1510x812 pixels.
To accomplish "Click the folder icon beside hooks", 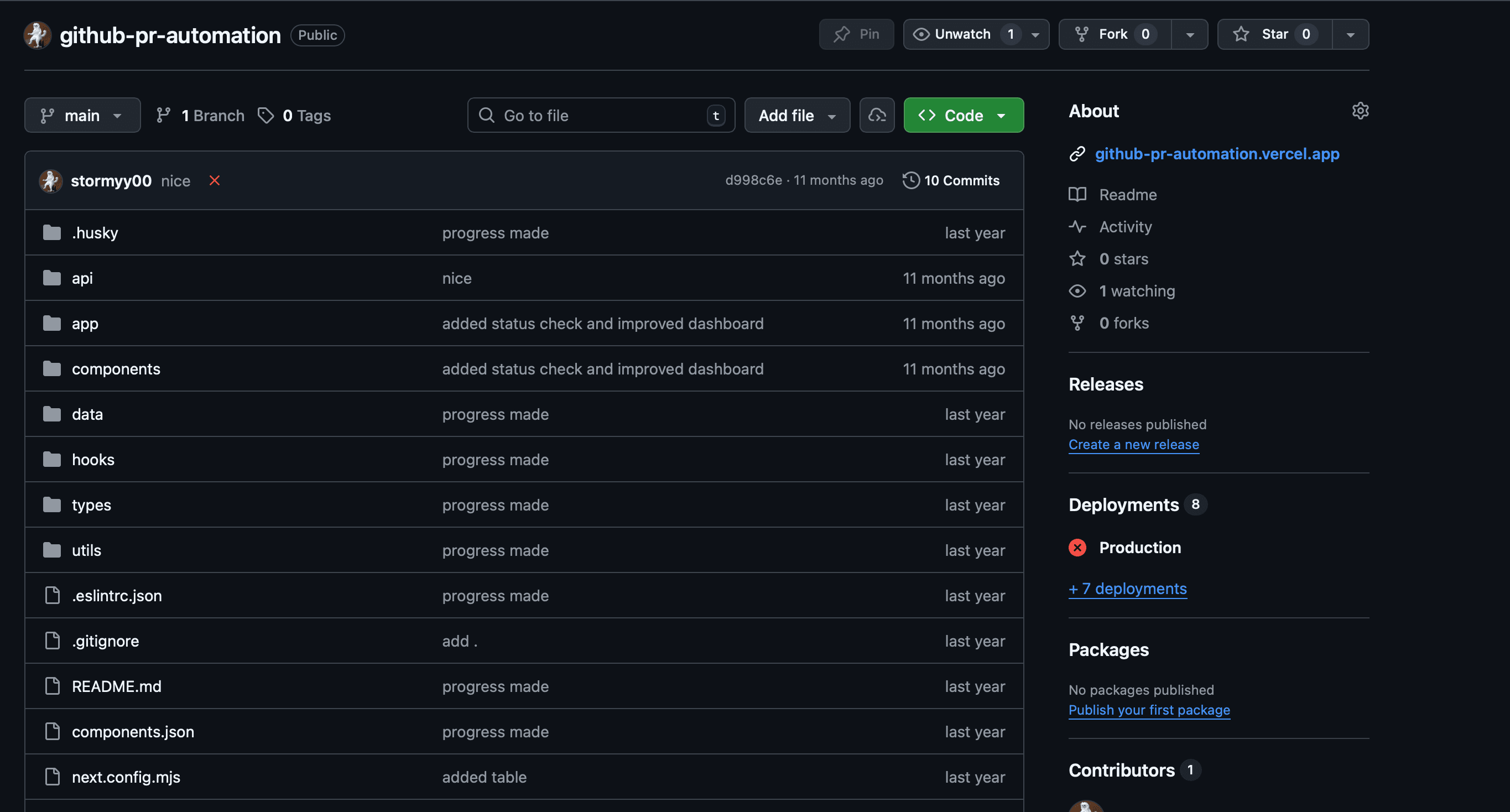I will point(52,459).
